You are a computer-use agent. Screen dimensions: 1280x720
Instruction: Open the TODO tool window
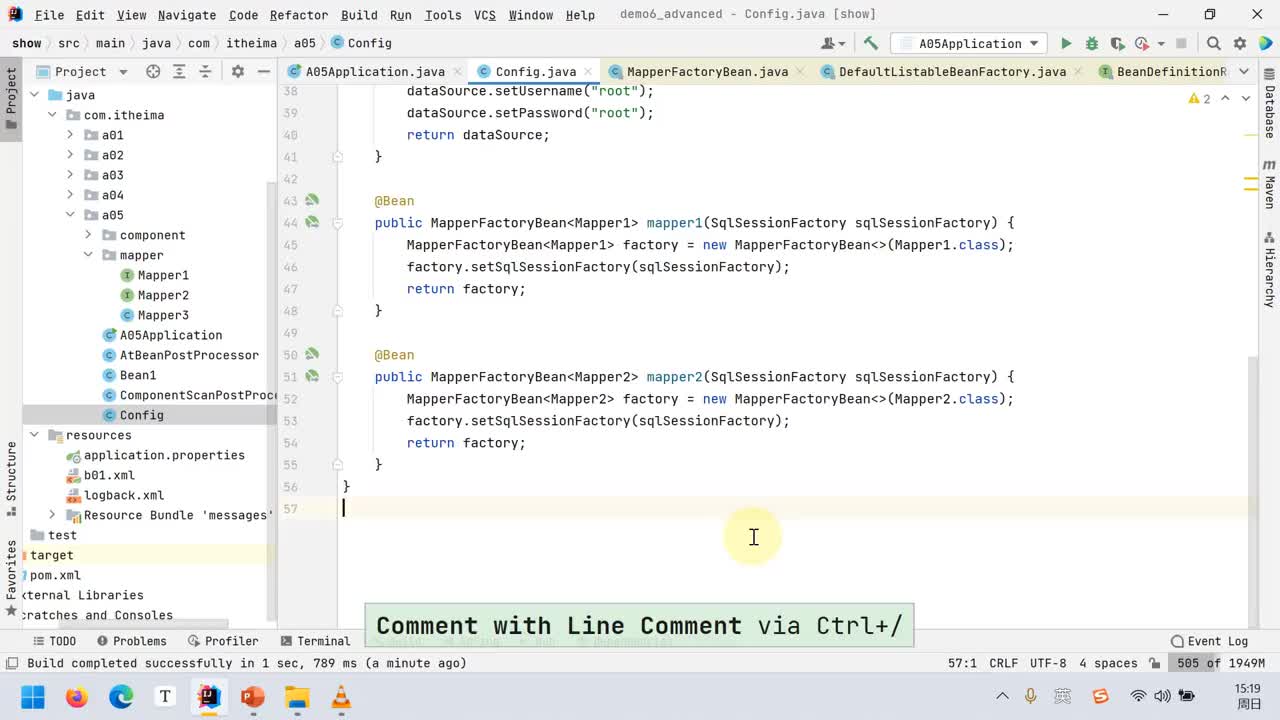coord(54,641)
